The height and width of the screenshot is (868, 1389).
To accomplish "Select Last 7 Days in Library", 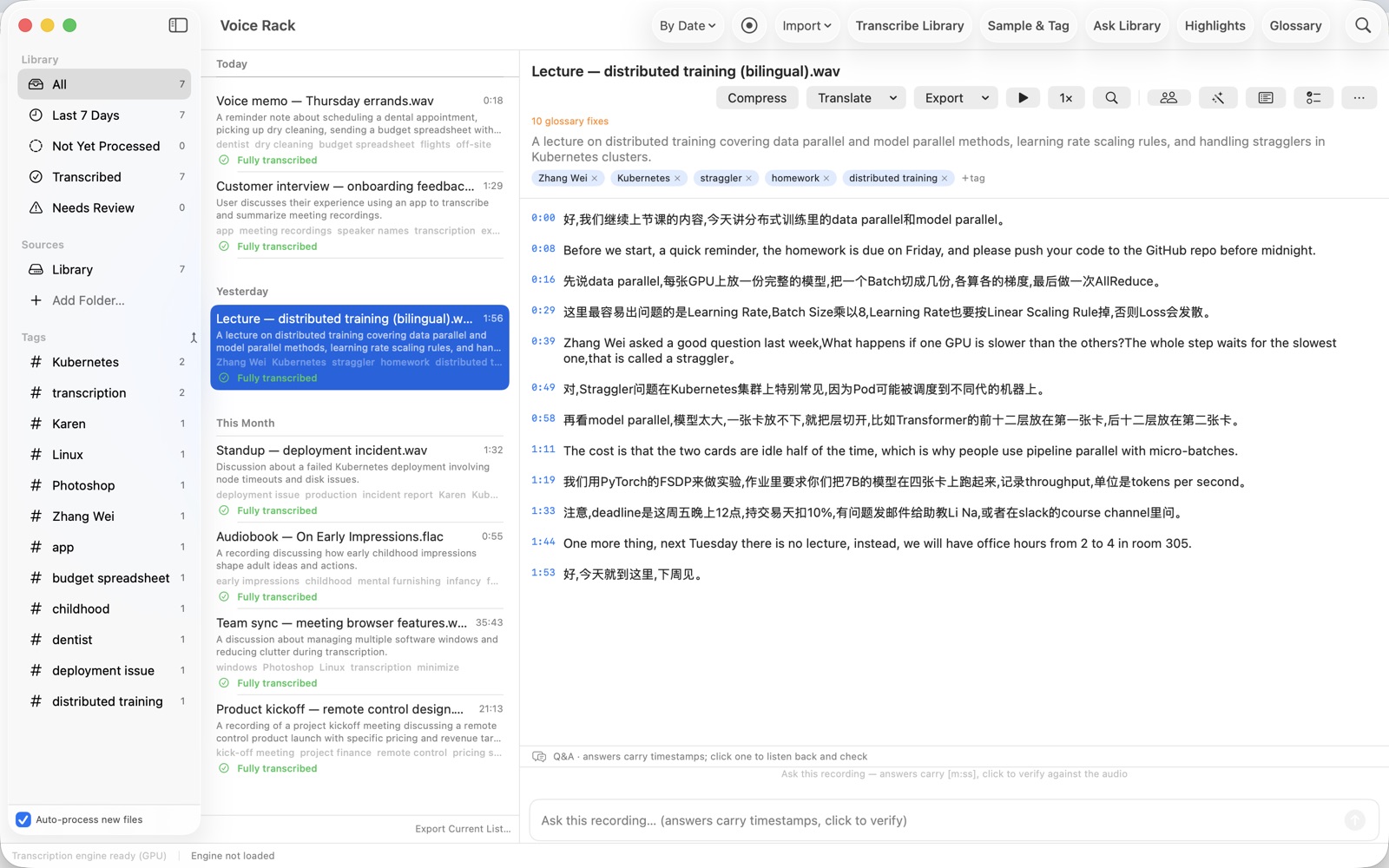I will coord(104,115).
